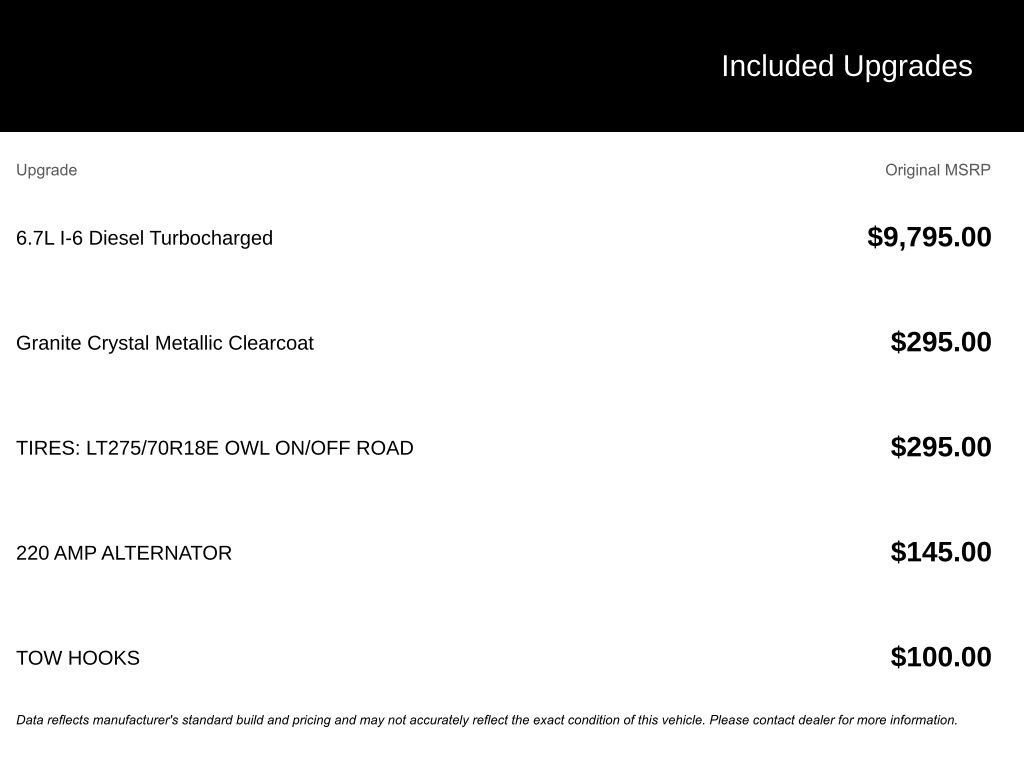Click the Granite Clearcoat $295.00 price

(x=941, y=342)
